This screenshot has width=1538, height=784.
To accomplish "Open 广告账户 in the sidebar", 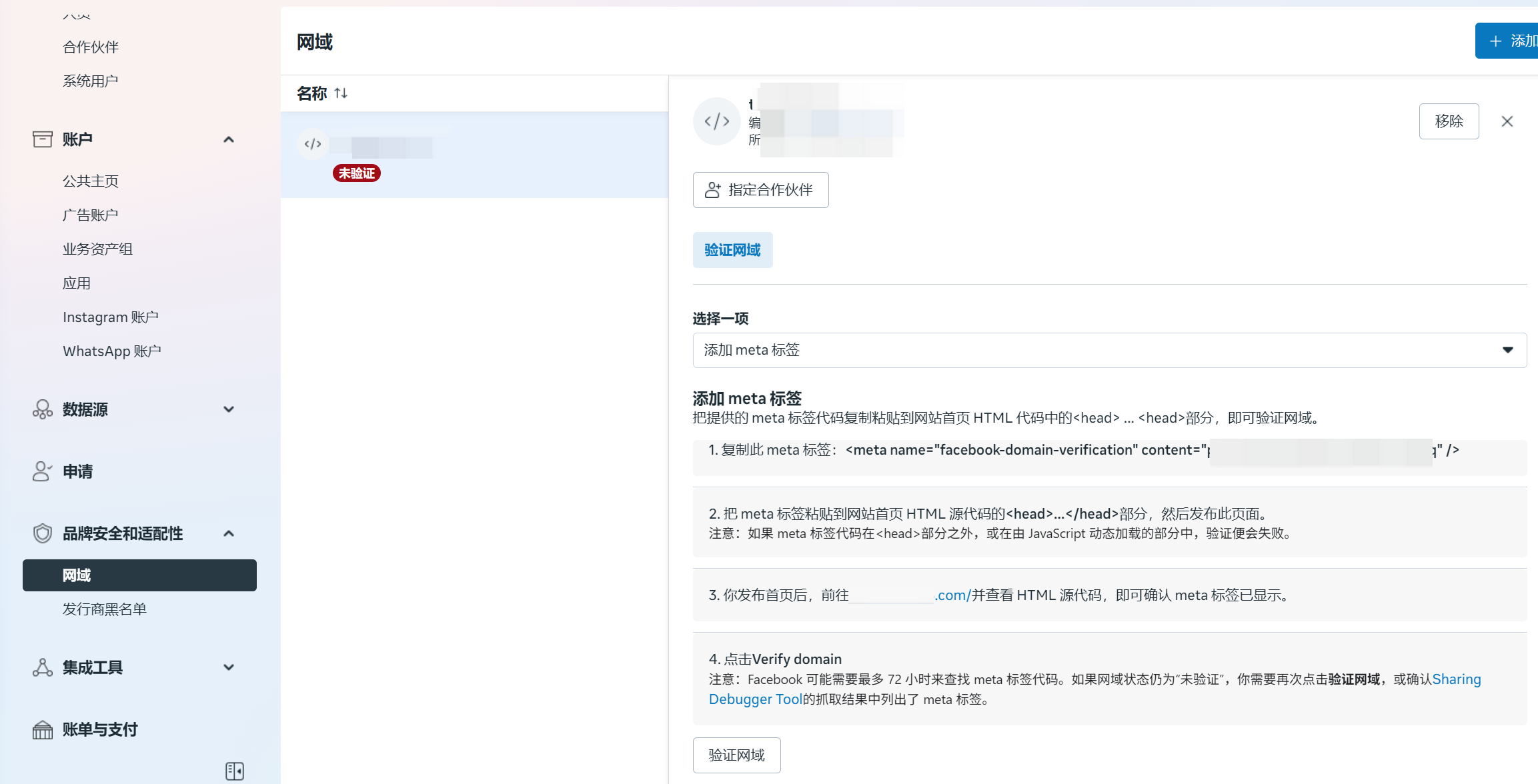I will pyautogui.click(x=91, y=215).
